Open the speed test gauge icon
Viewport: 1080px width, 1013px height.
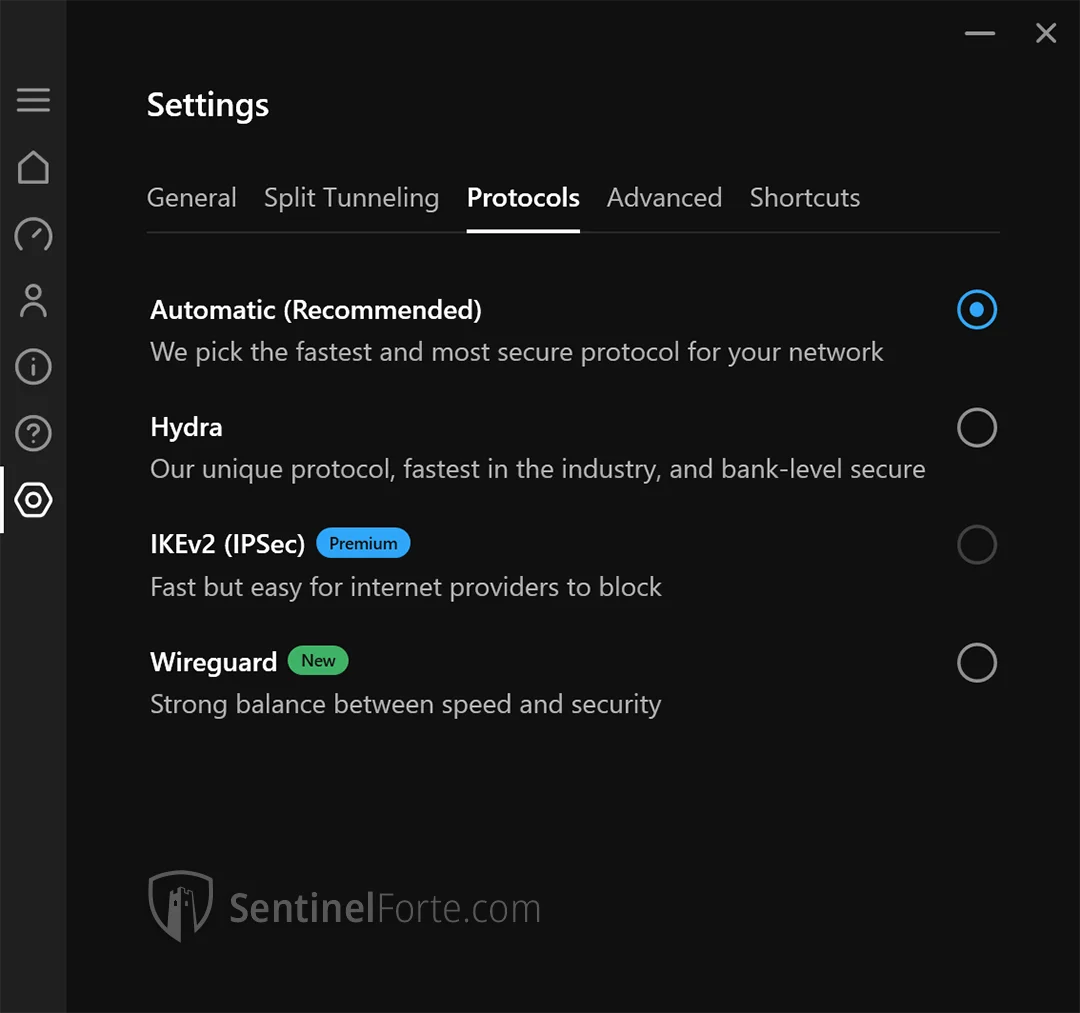(33, 234)
